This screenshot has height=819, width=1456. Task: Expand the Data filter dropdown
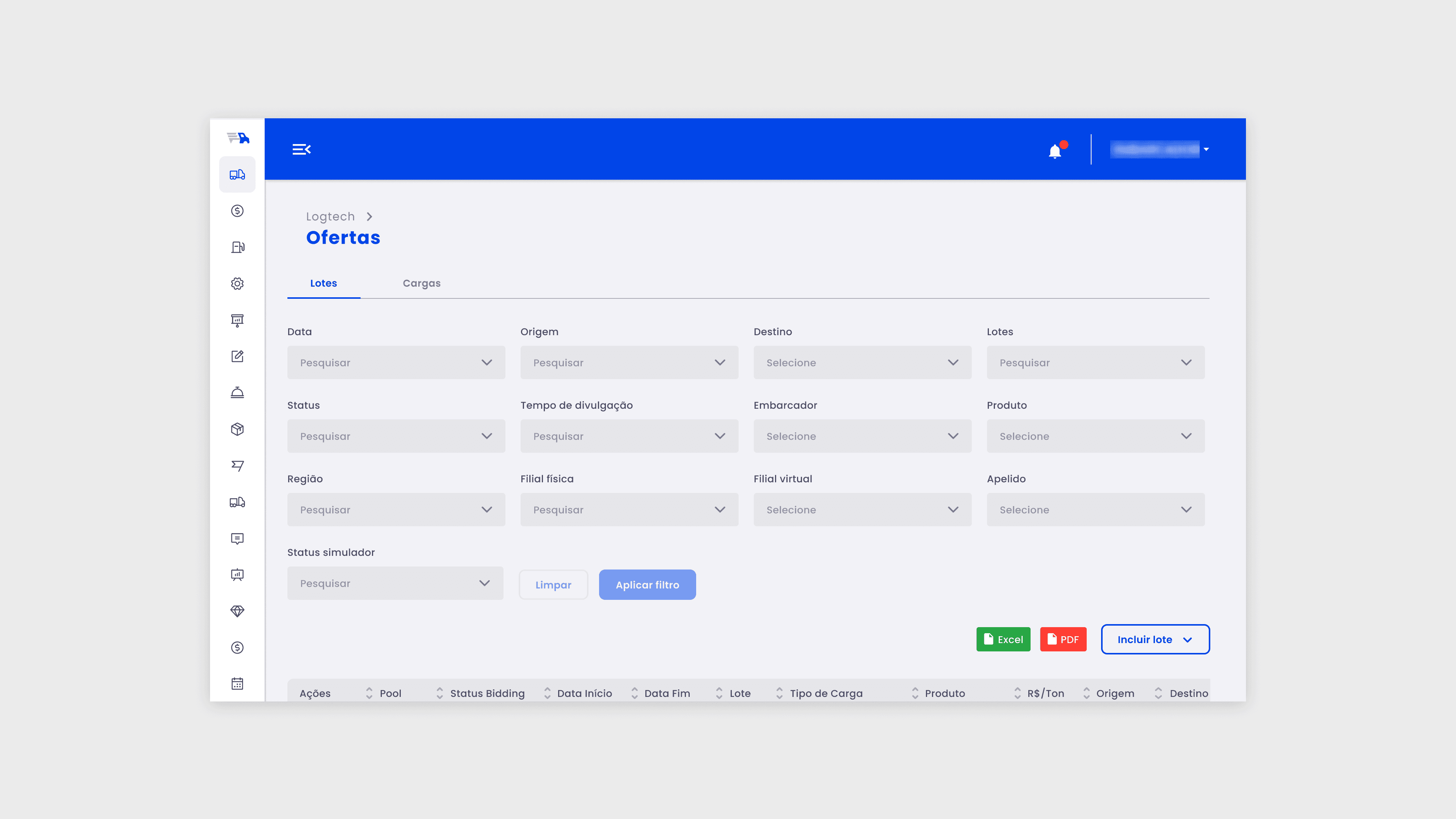(395, 362)
